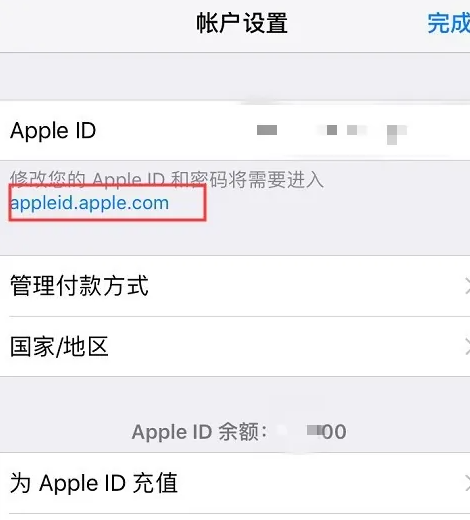Select the Apple ID row label
Image resolution: width=470 pixels, height=520 pixels.
53,131
